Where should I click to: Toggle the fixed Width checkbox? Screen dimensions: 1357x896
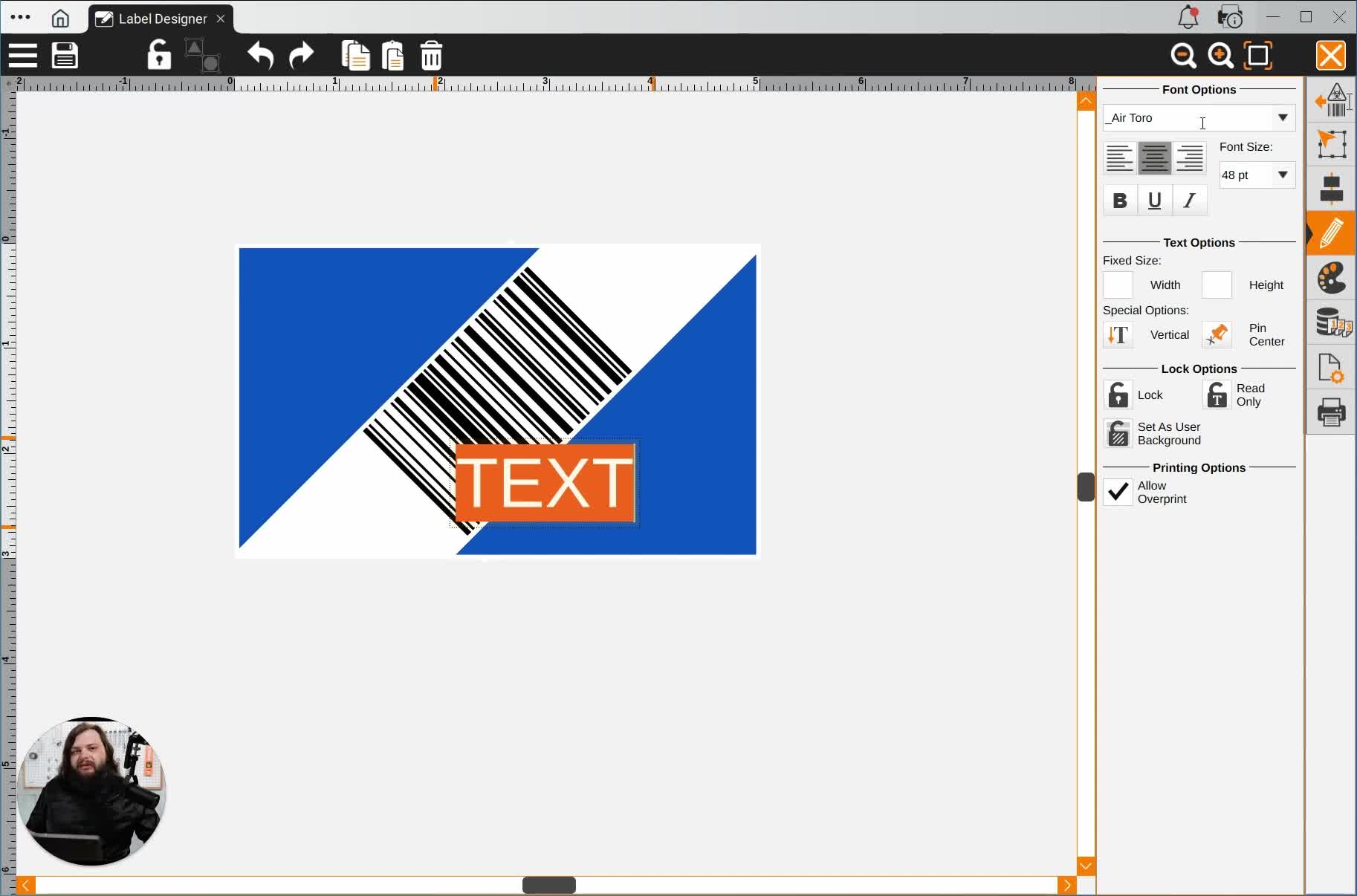[x=1118, y=285]
